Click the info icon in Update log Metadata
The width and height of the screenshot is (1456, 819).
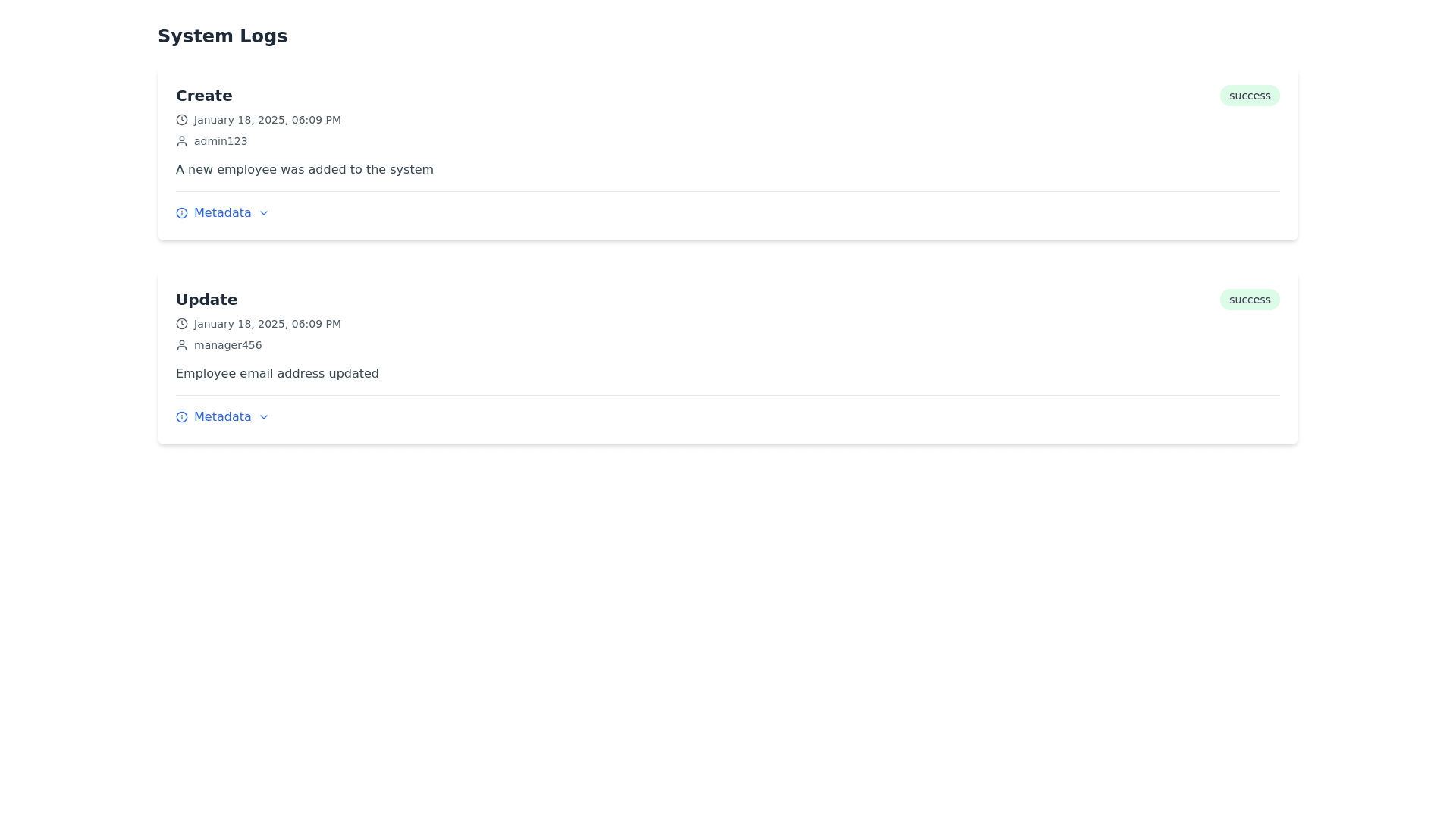(182, 417)
